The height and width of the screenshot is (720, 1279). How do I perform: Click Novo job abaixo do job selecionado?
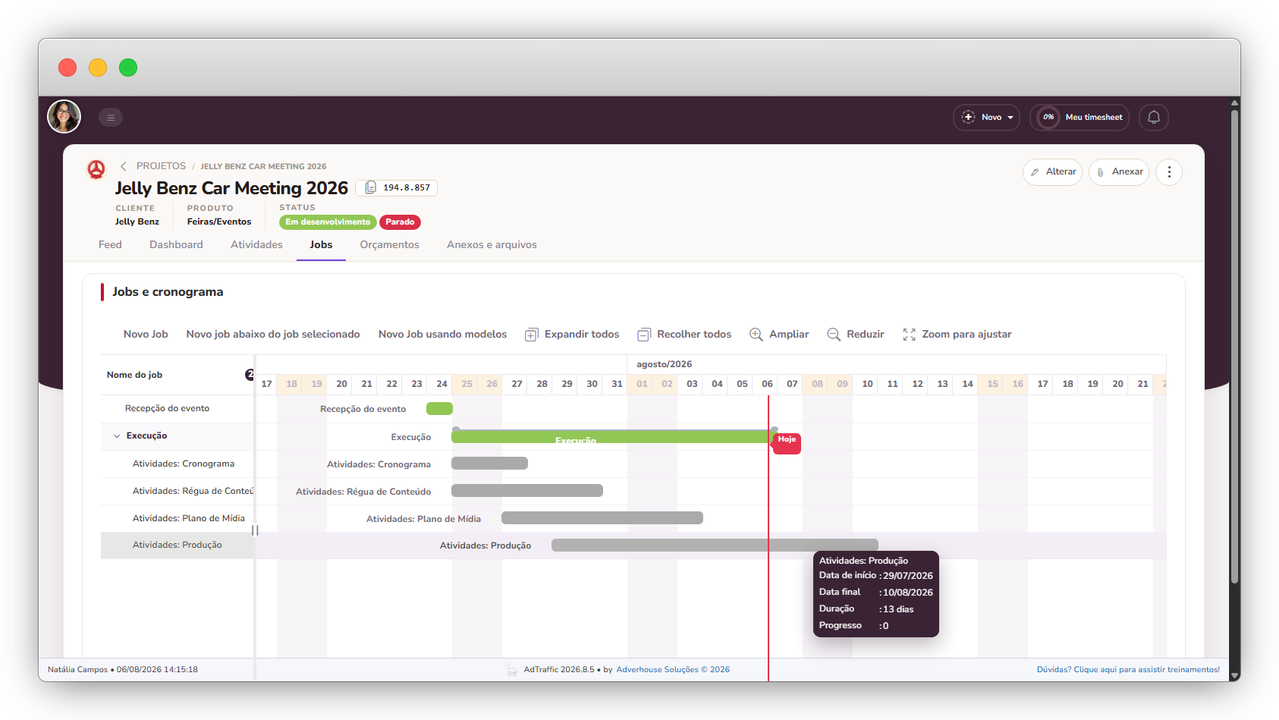[x=273, y=334]
